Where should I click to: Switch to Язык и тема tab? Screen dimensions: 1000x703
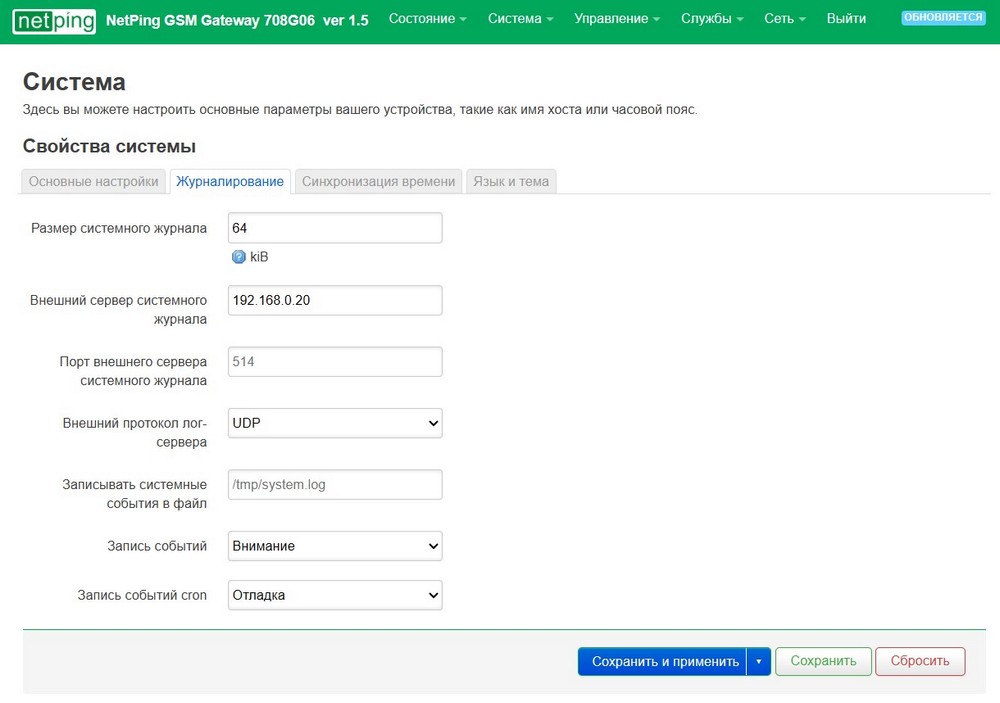tap(511, 181)
